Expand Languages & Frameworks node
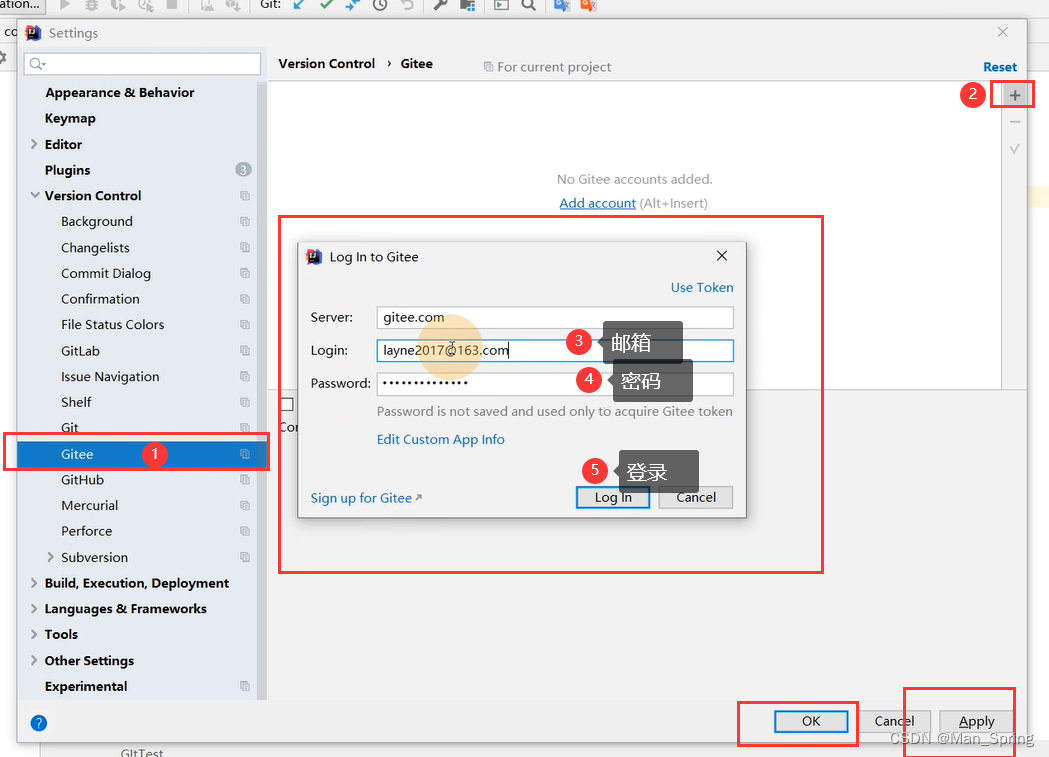This screenshot has width=1049, height=757. 33,609
